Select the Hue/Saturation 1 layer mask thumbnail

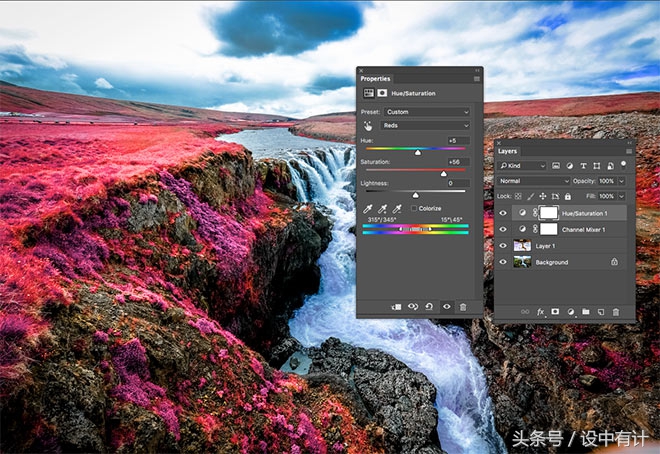point(548,213)
